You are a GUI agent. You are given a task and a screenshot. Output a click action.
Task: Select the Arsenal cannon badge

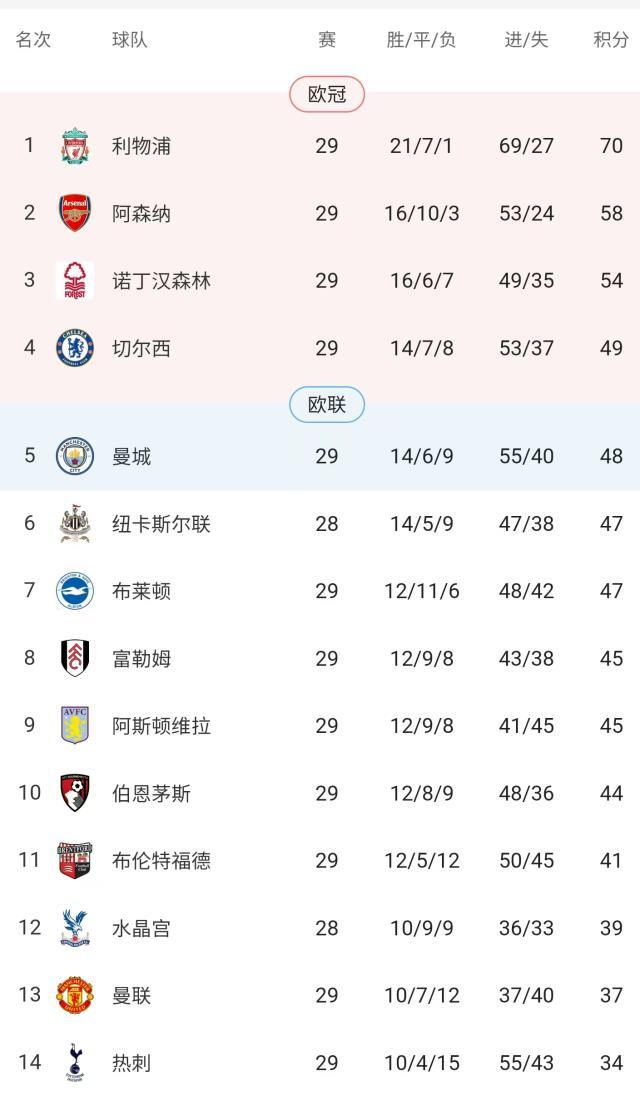[72, 212]
